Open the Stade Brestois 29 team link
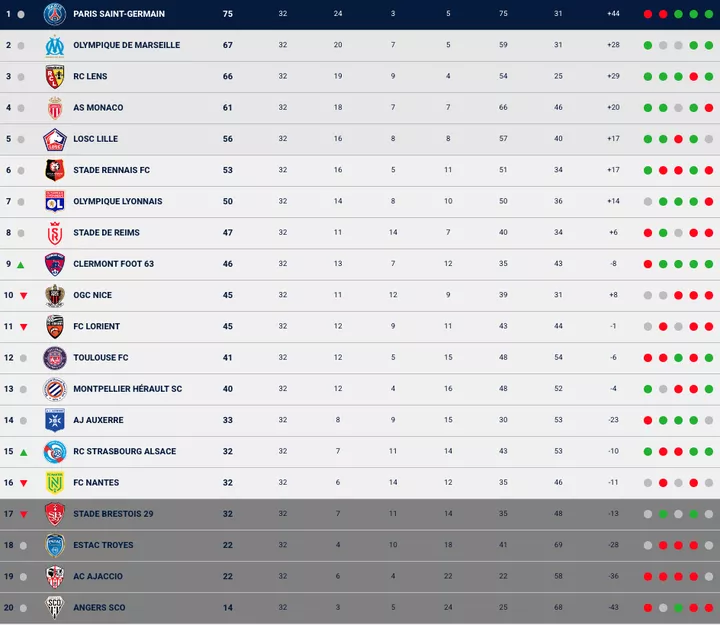720x625 pixels. pos(113,514)
